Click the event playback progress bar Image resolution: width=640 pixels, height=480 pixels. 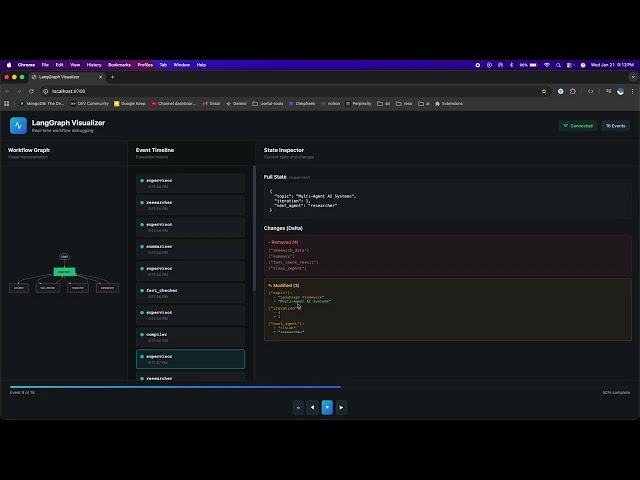click(x=320, y=387)
